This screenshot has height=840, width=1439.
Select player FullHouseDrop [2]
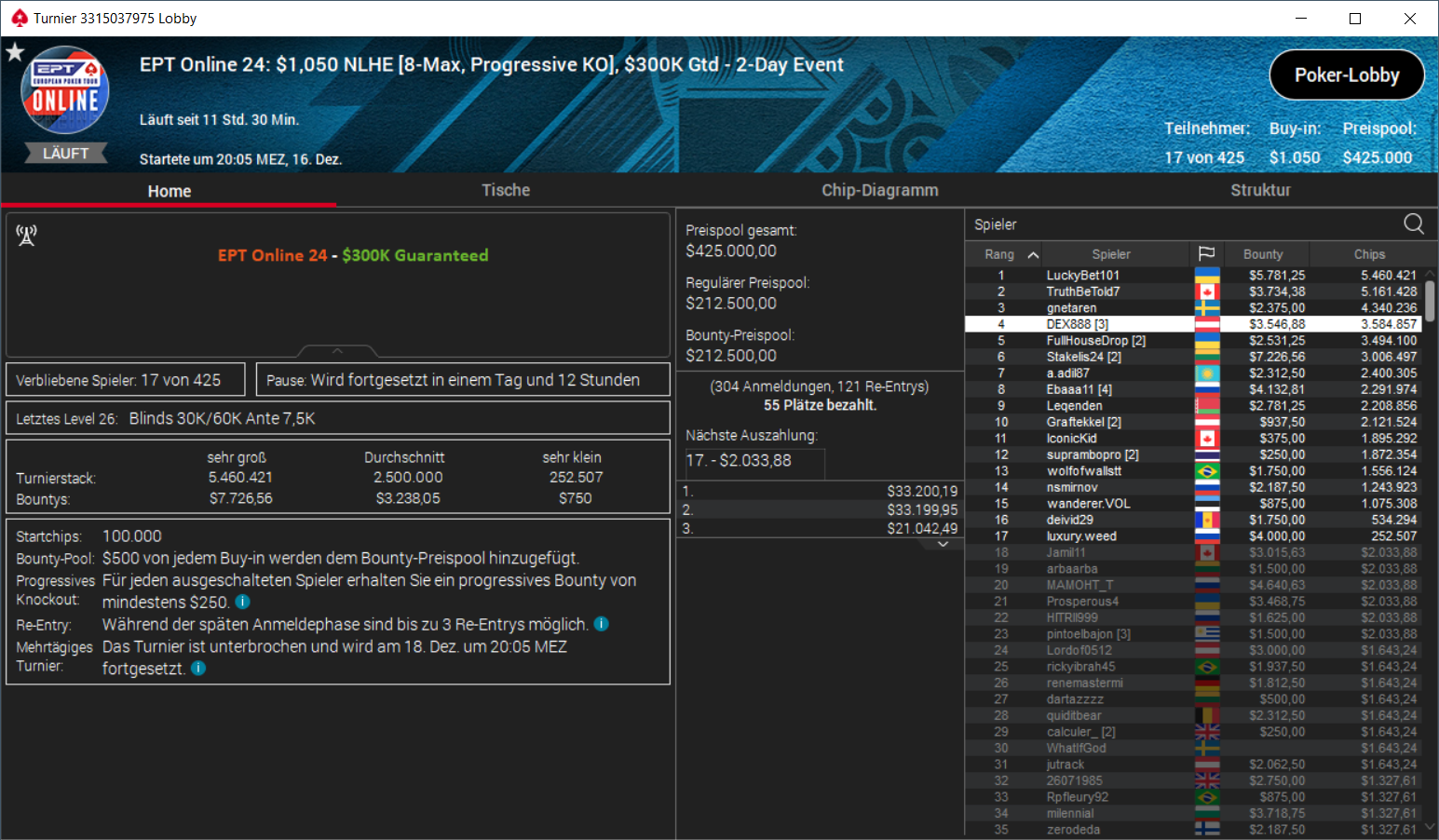1194,341
